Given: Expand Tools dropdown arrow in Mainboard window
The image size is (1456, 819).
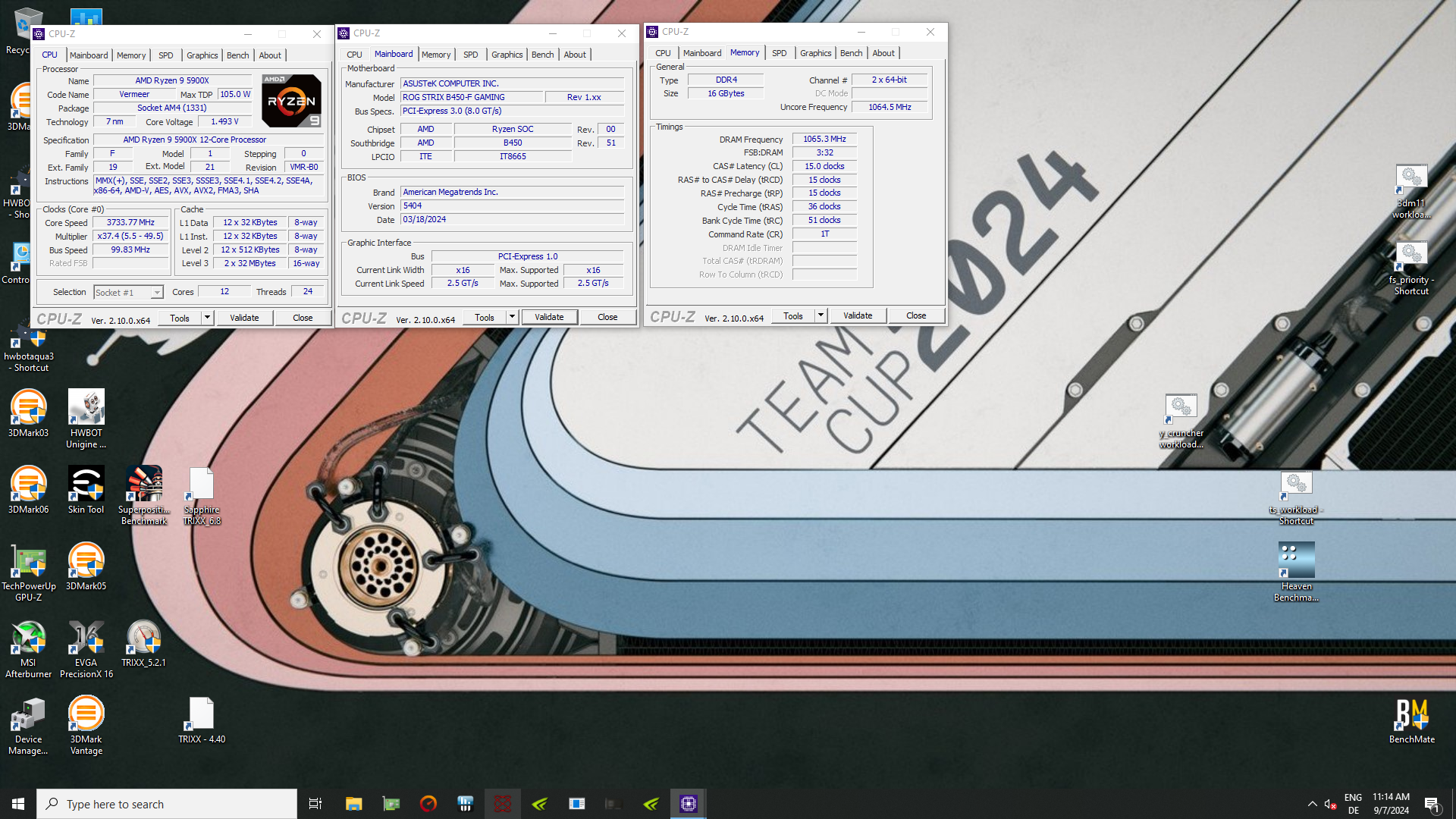Looking at the screenshot, I should point(512,317).
